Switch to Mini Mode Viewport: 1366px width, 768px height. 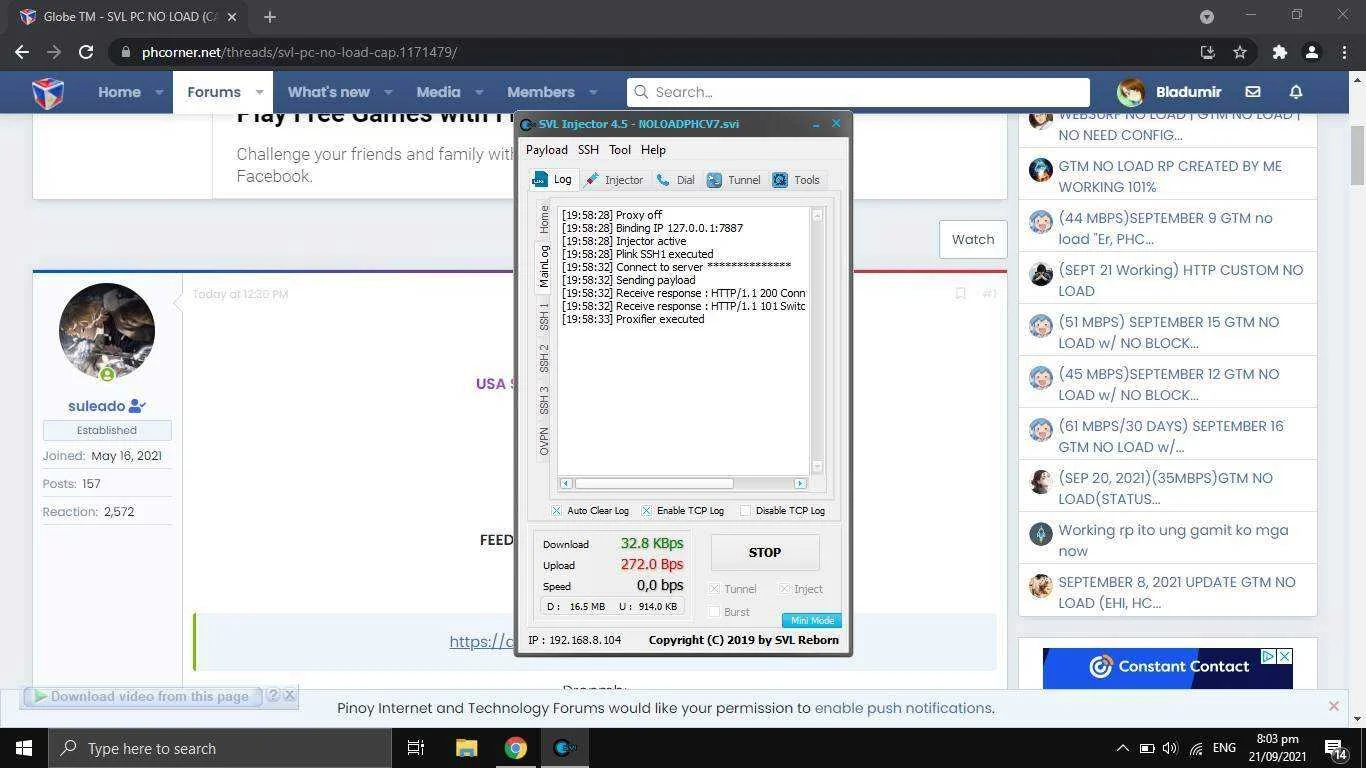[x=811, y=620]
